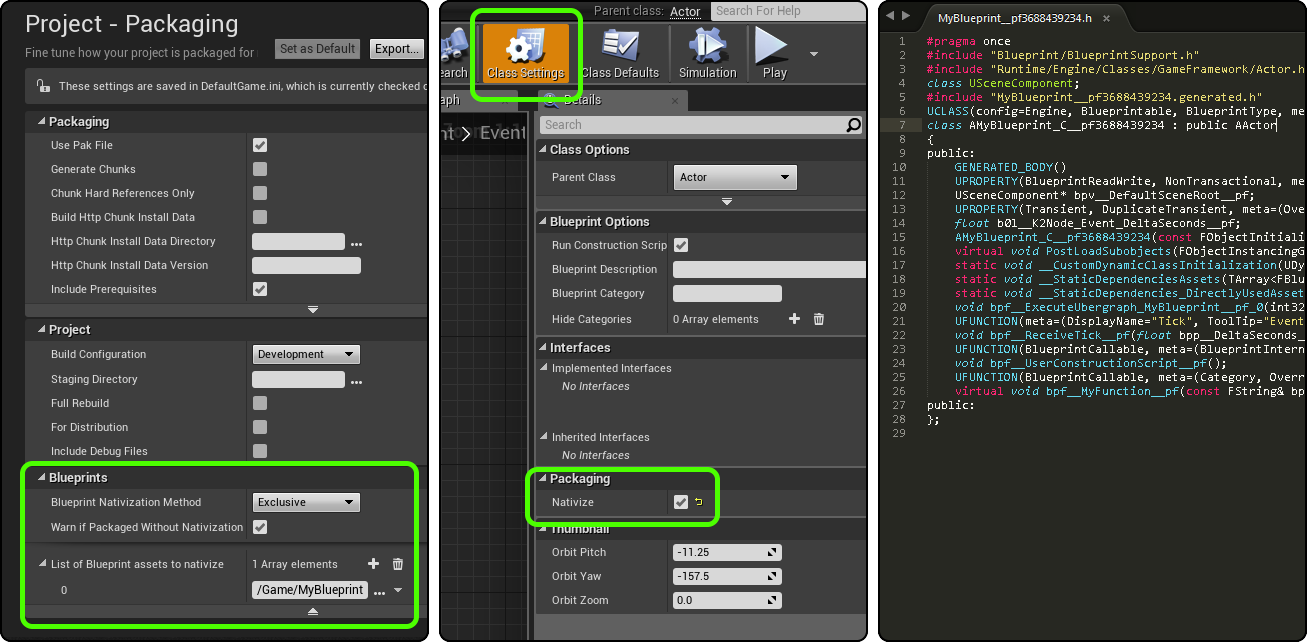Toggle Warn if Packaged Without Nativization
The image size is (1307, 642).
point(260,527)
